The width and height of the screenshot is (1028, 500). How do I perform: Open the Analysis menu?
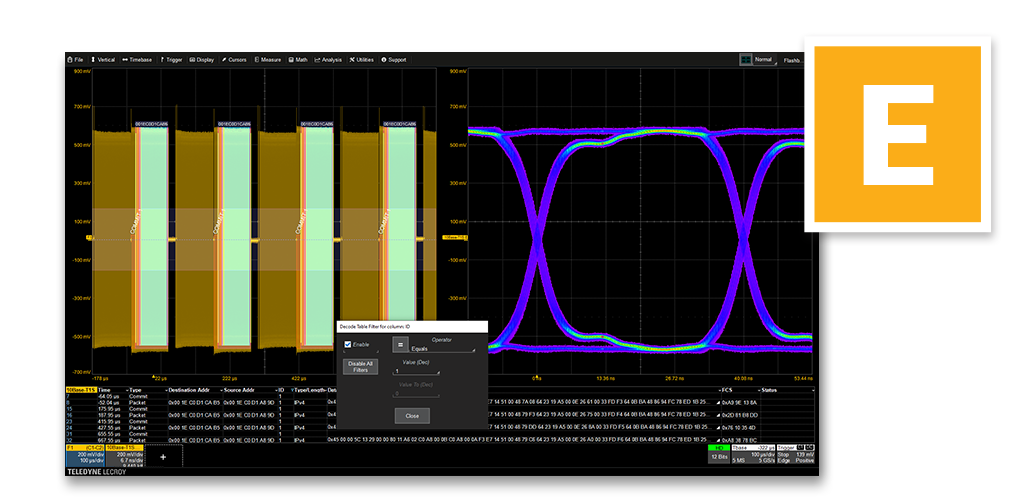(x=328, y=60)
